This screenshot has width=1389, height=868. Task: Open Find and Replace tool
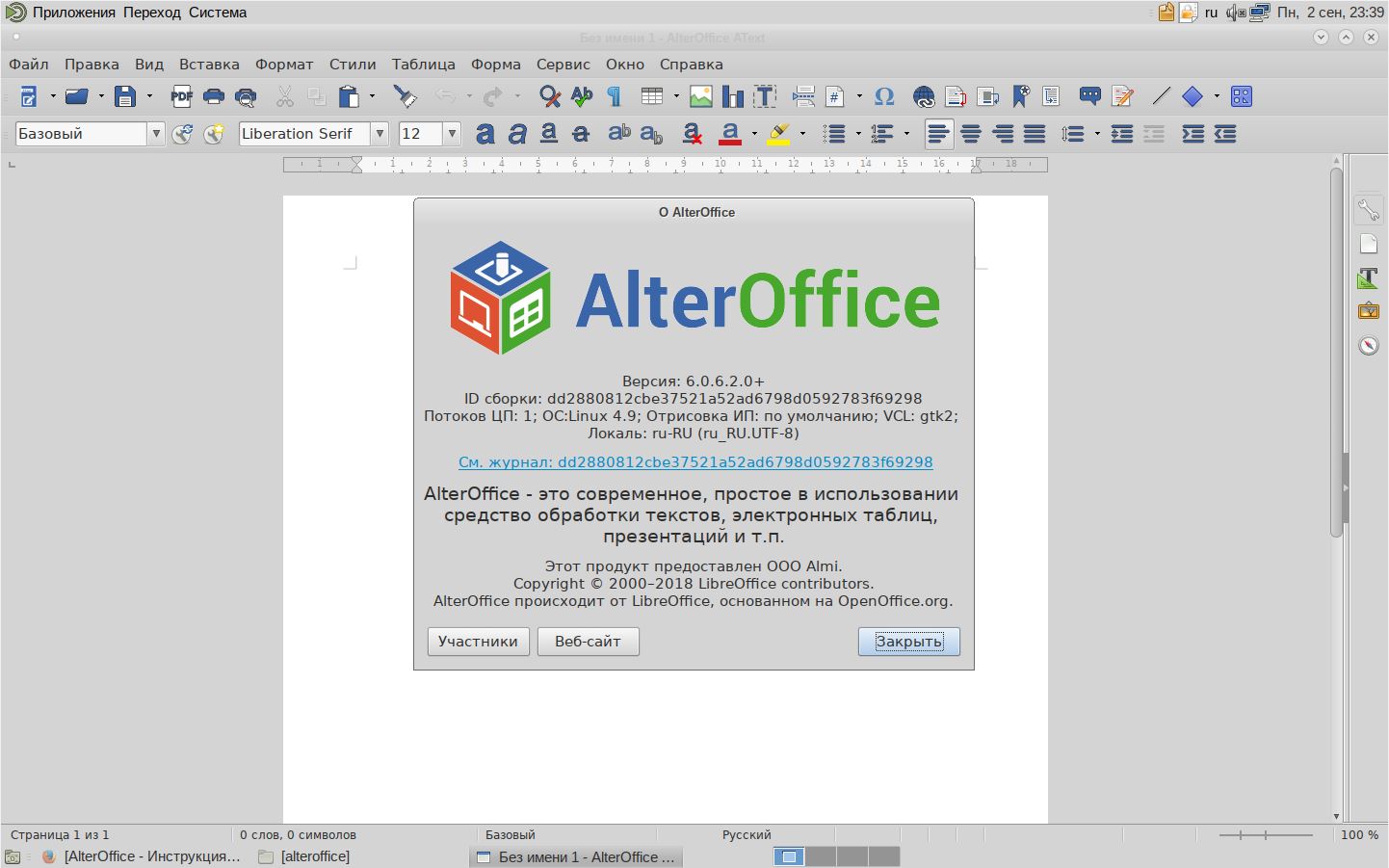pyautogui.click(x=550, y=96)
